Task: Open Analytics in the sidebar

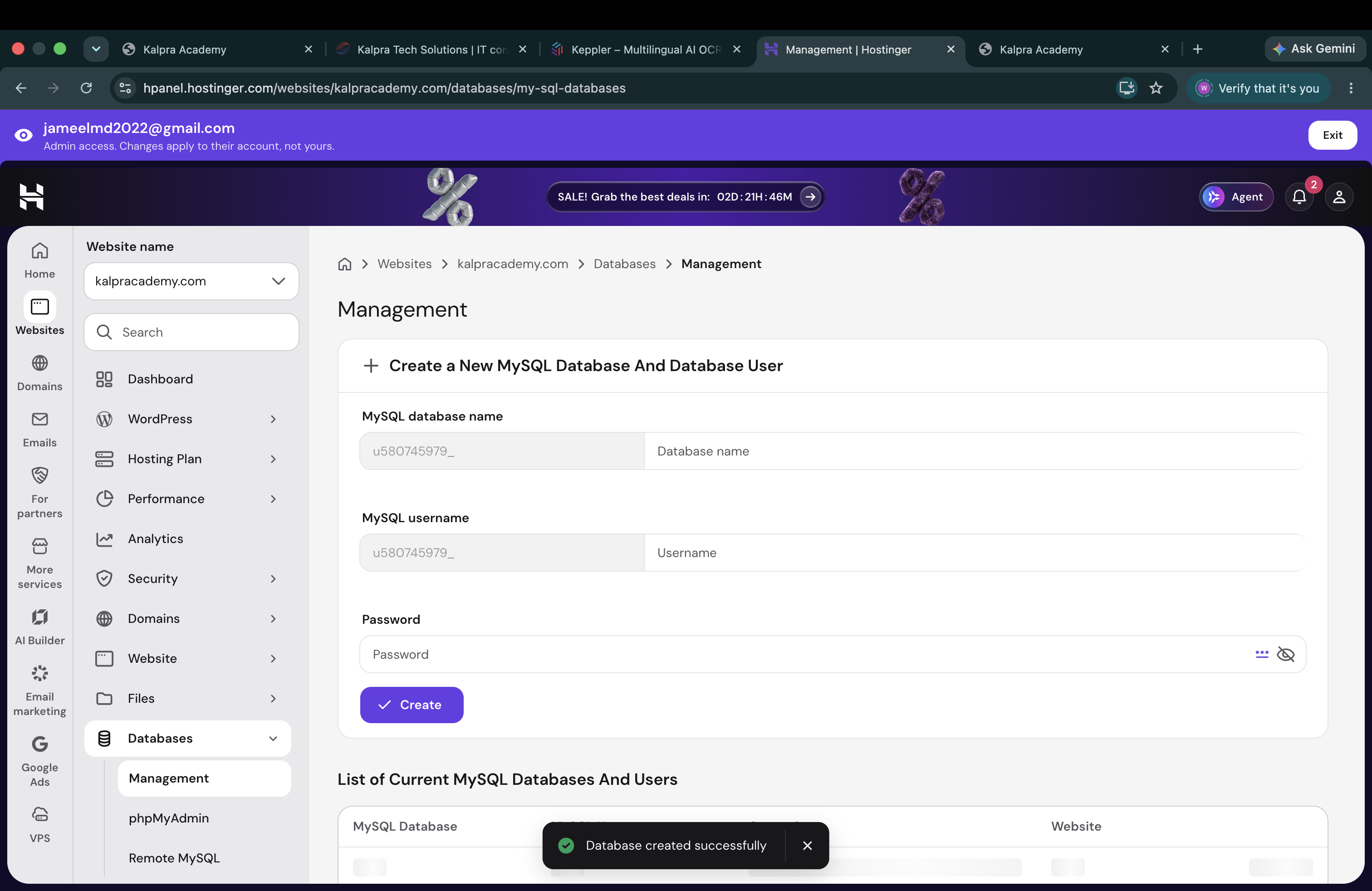Action: 188,539
